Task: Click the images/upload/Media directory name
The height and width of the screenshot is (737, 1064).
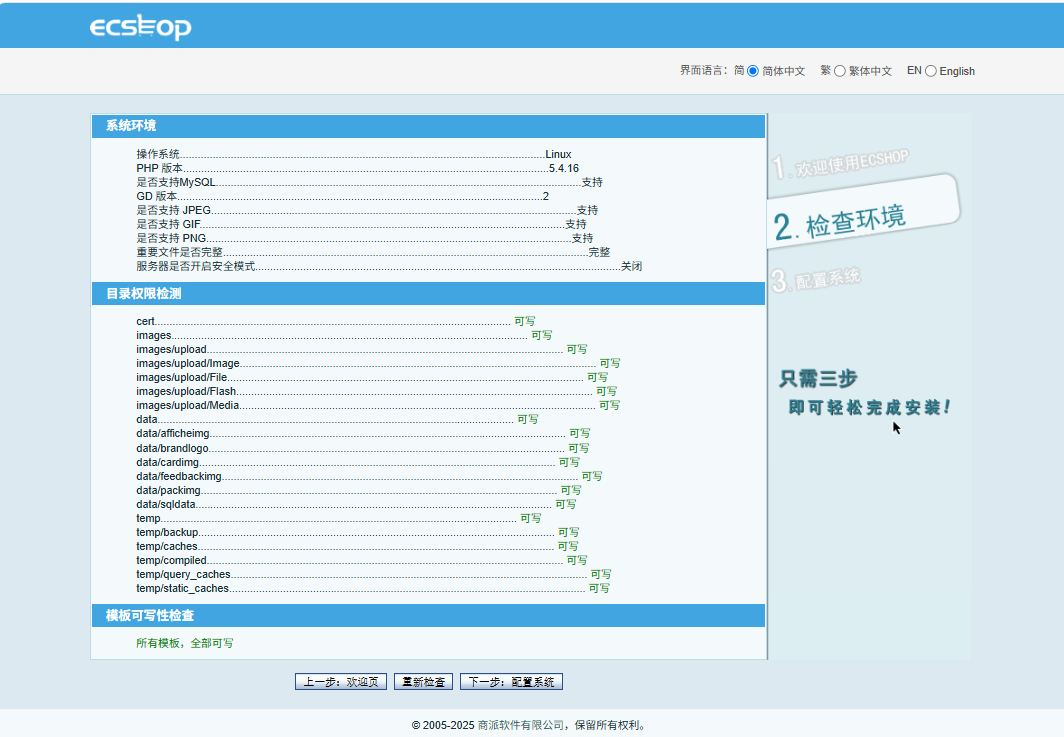Action: click(x=188, y=405)
